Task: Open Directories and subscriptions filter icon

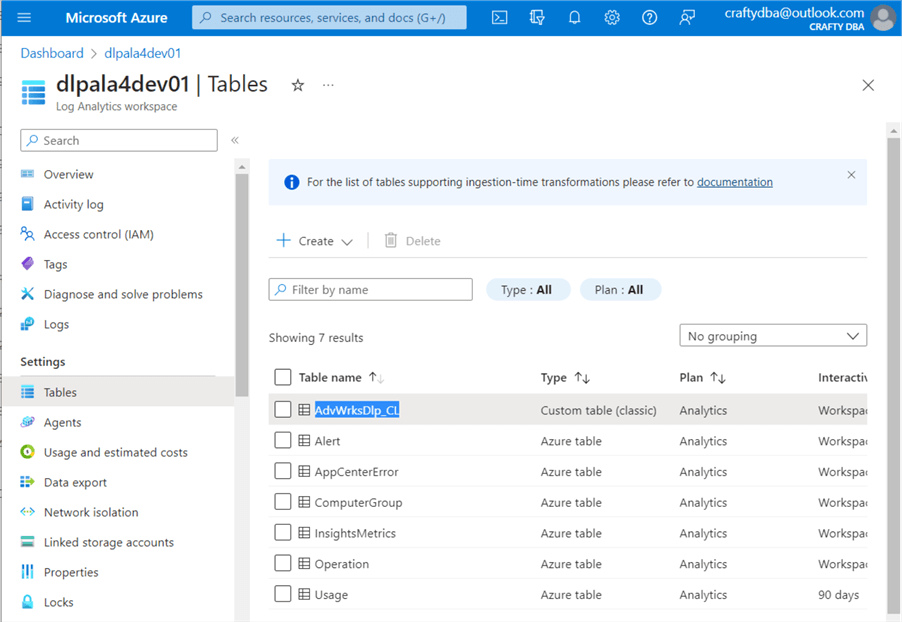Action: 537,18
